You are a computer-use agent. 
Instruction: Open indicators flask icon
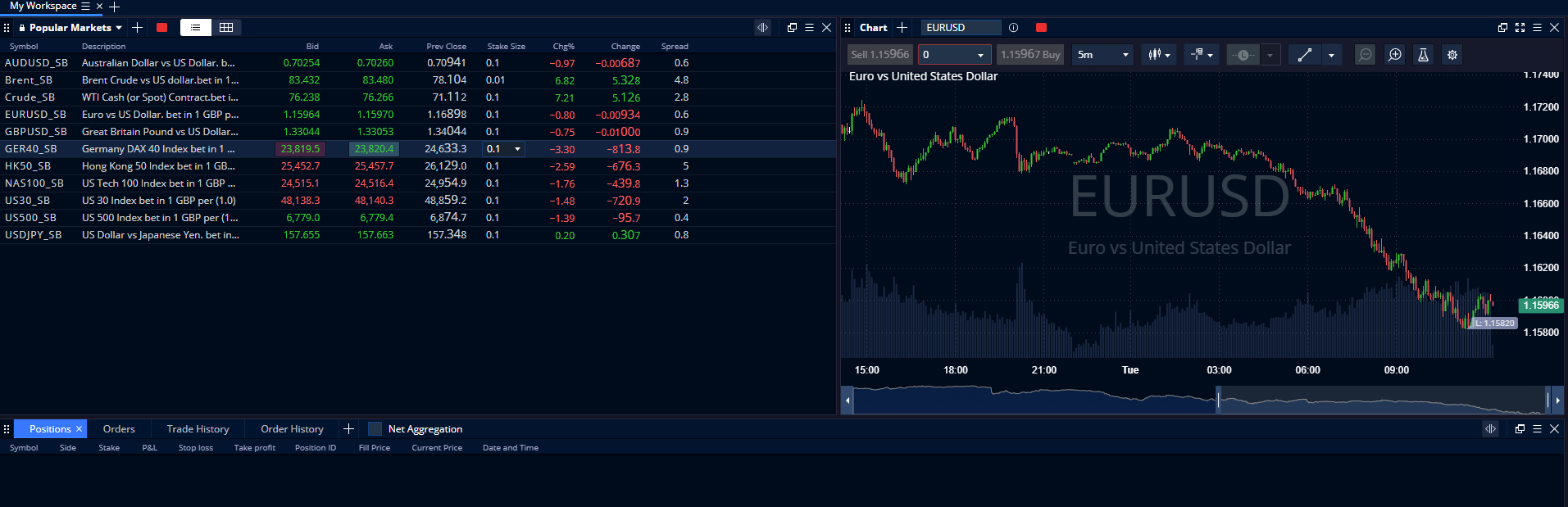click(x=1423, y=55)
